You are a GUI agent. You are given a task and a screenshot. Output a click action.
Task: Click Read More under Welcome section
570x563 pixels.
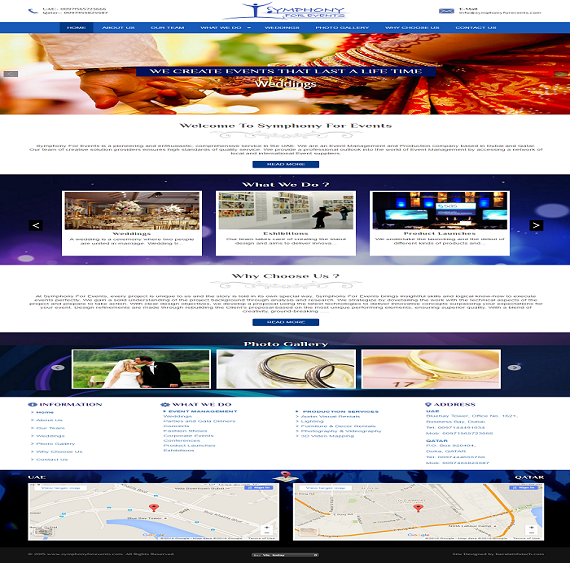click(x=286, y=164)
